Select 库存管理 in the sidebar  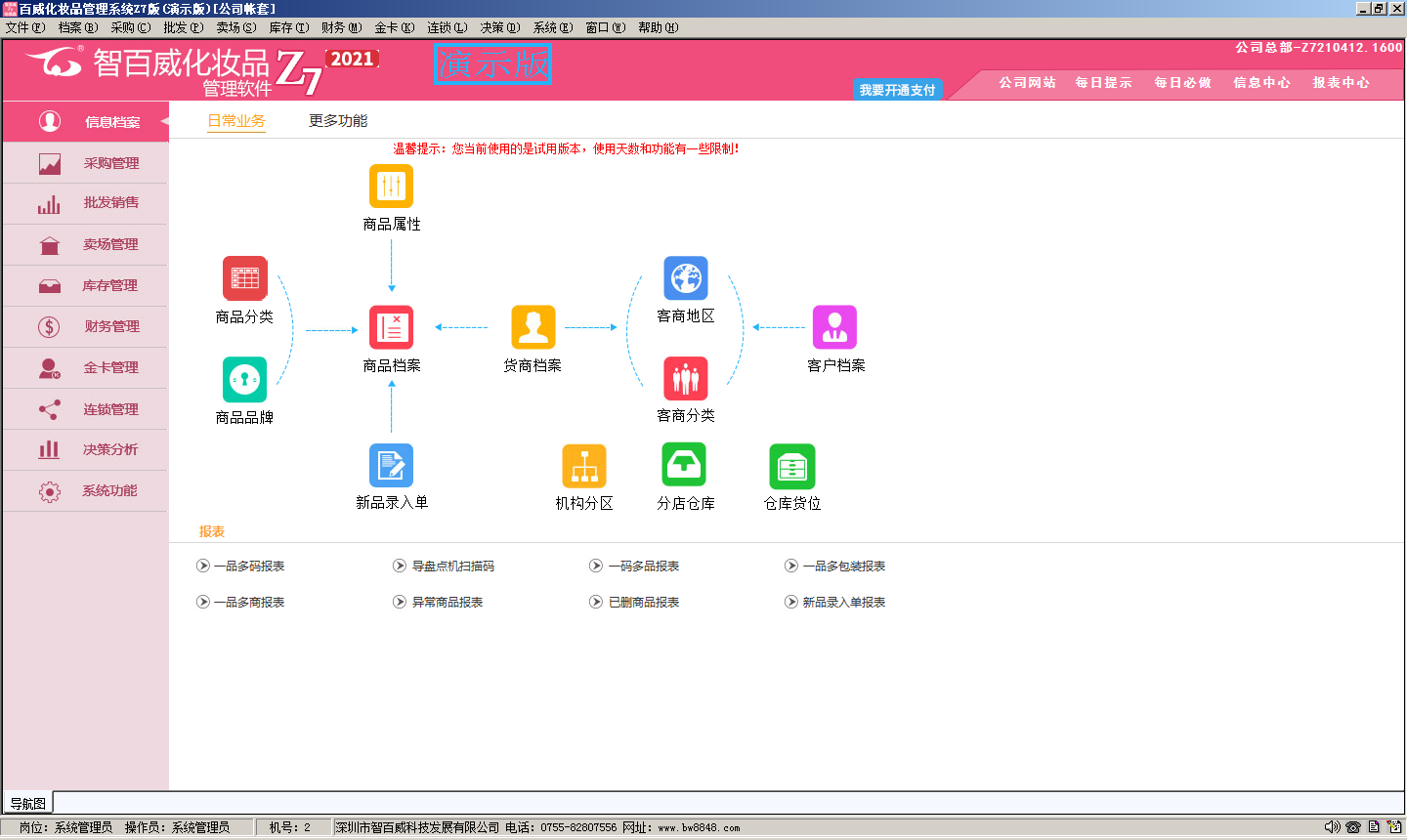(109, 285)
